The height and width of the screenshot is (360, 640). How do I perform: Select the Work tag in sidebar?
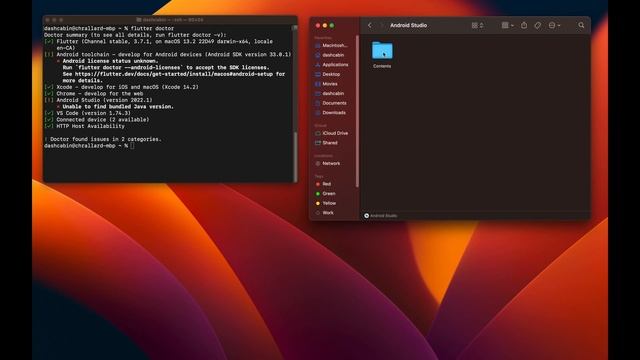tap(325, 213)
